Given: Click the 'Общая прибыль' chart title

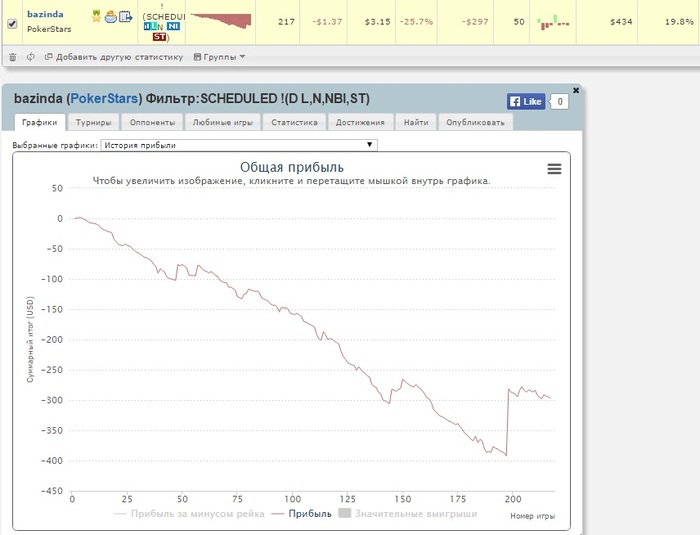Looking at the screenshot, I should 292,167.
